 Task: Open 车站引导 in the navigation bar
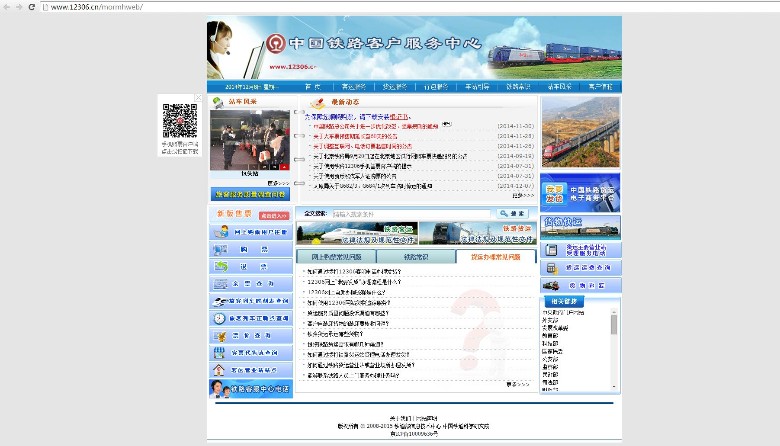pos(477,87)
